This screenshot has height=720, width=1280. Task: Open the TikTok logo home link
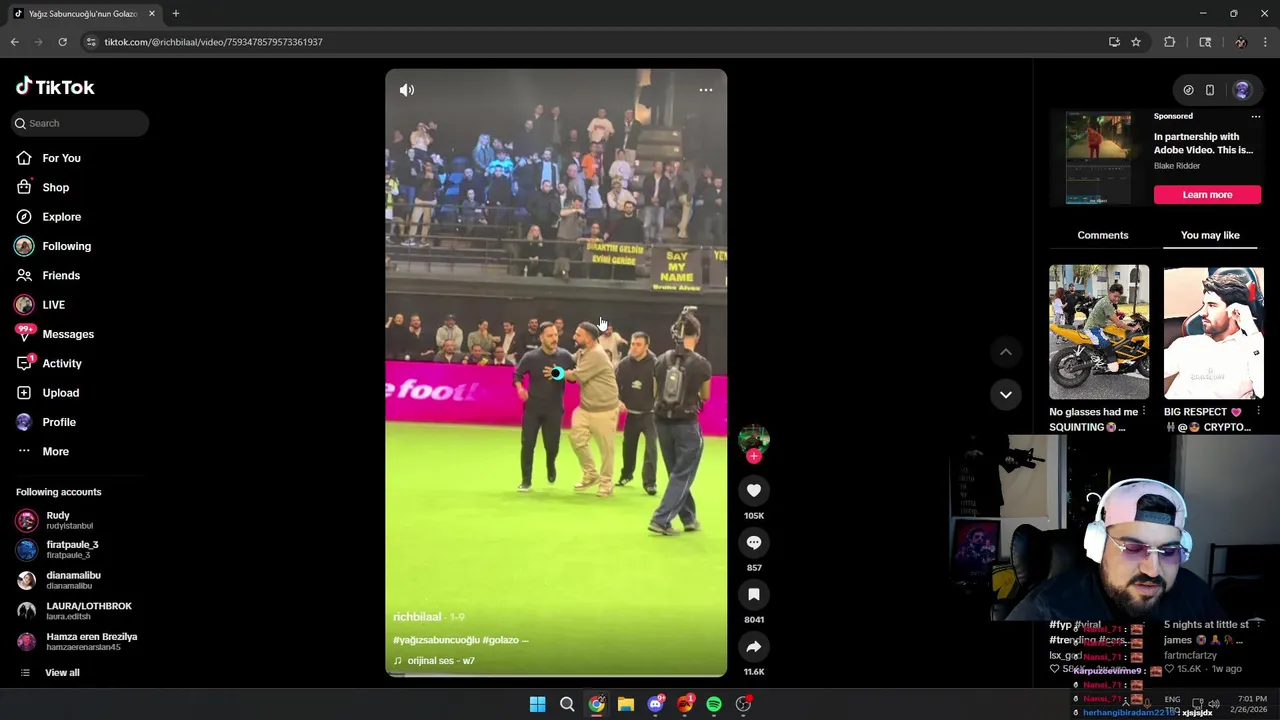click(x=55, y=87)
